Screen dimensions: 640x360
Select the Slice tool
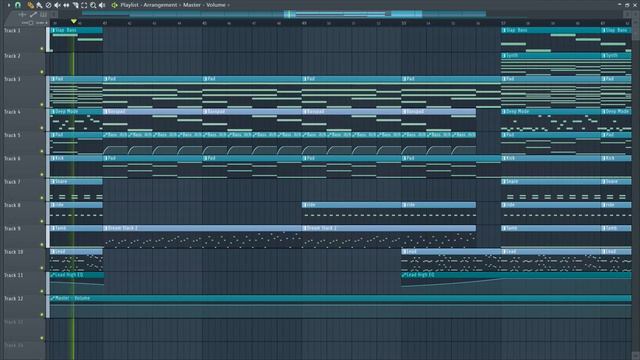(x=75, y=5)
